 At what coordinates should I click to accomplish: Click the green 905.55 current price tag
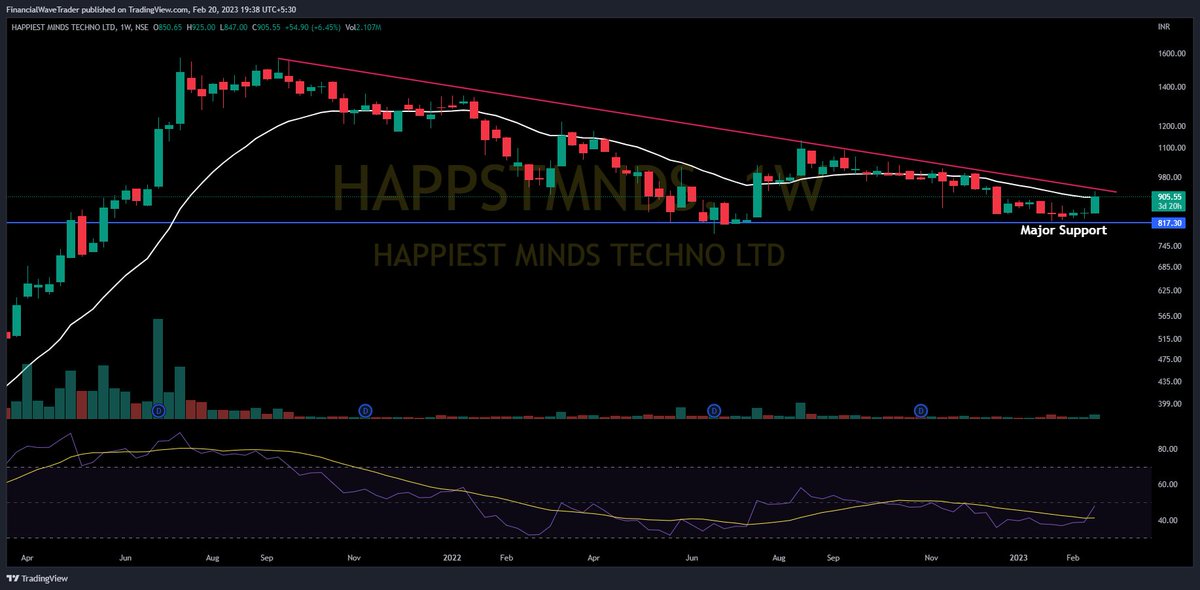coord(1169,201)
